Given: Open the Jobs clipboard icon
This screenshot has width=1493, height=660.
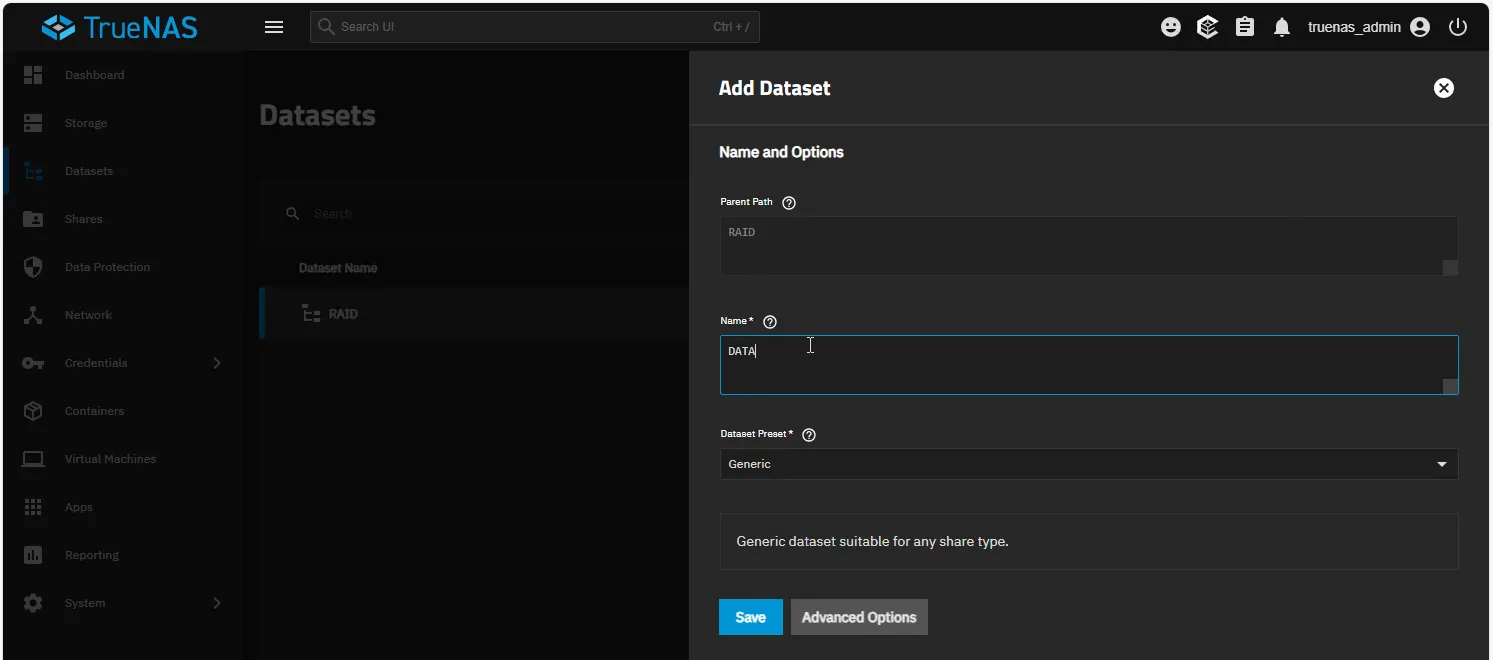Looking at the screenshot, I should click(1245, 28).
